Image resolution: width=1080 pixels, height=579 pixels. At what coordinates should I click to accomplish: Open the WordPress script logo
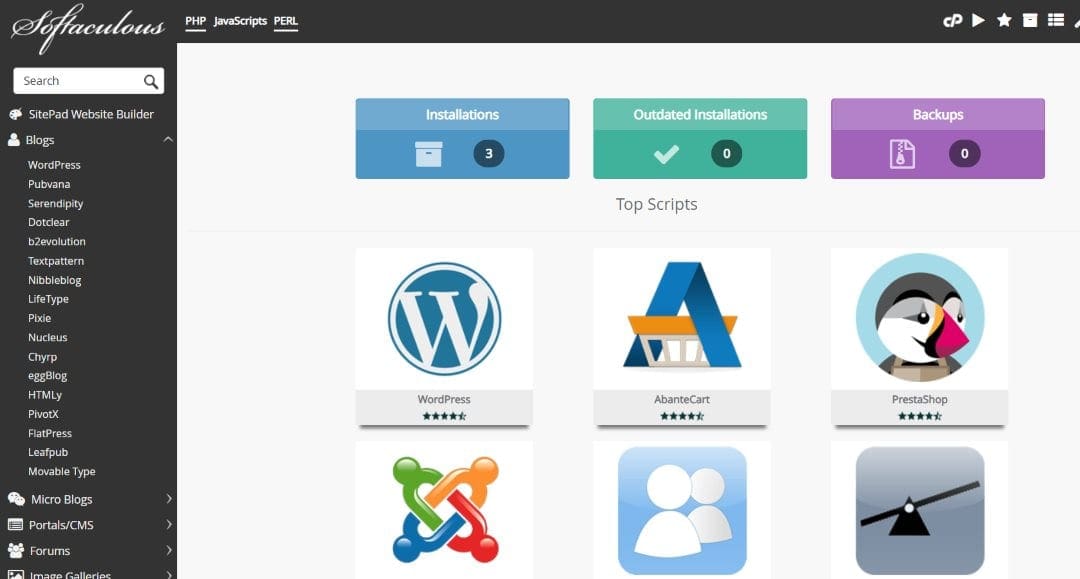[444, 319]
